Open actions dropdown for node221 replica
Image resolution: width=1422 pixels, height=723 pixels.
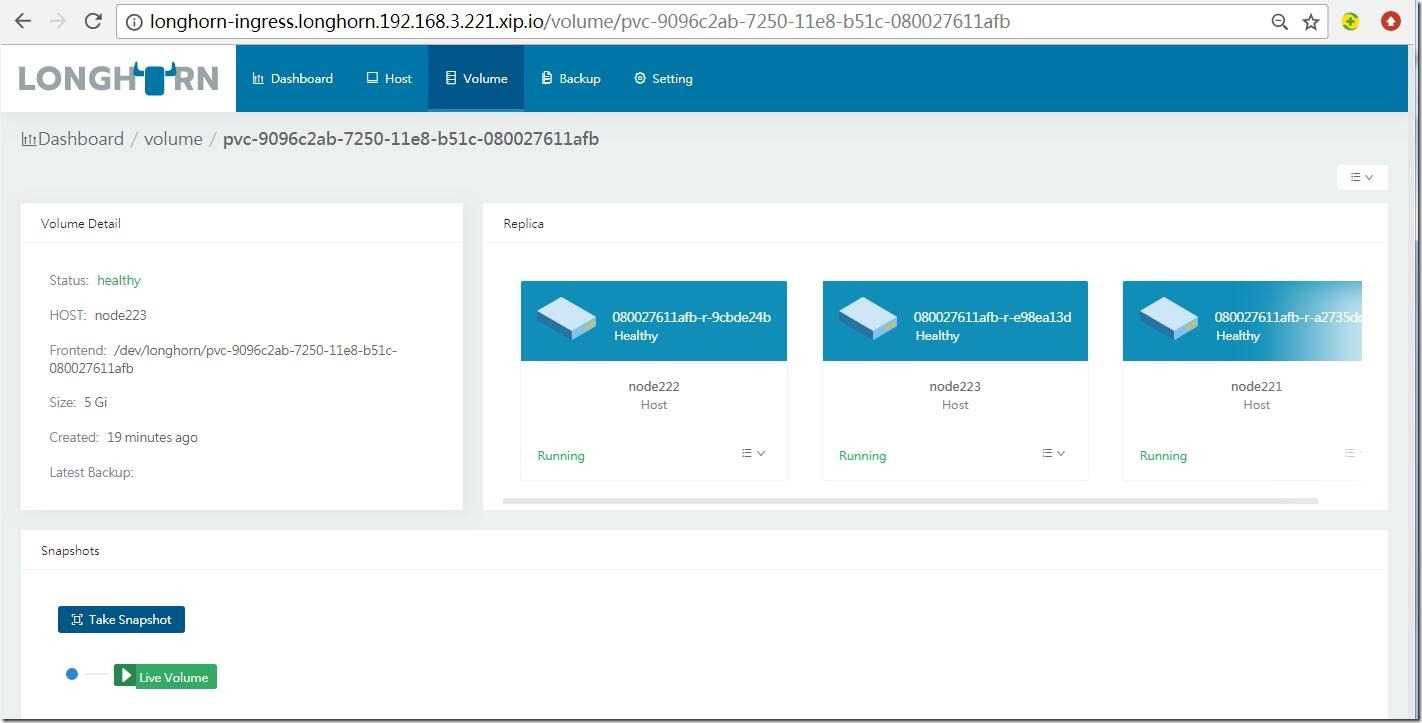1352,453
